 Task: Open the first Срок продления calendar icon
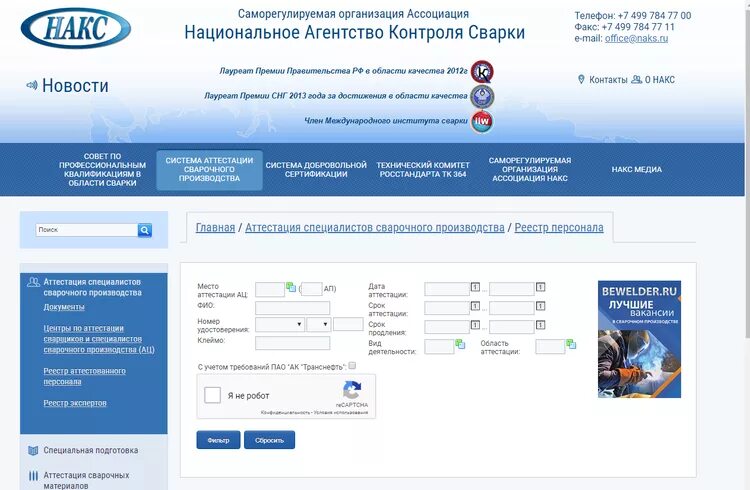coord(475,325)
